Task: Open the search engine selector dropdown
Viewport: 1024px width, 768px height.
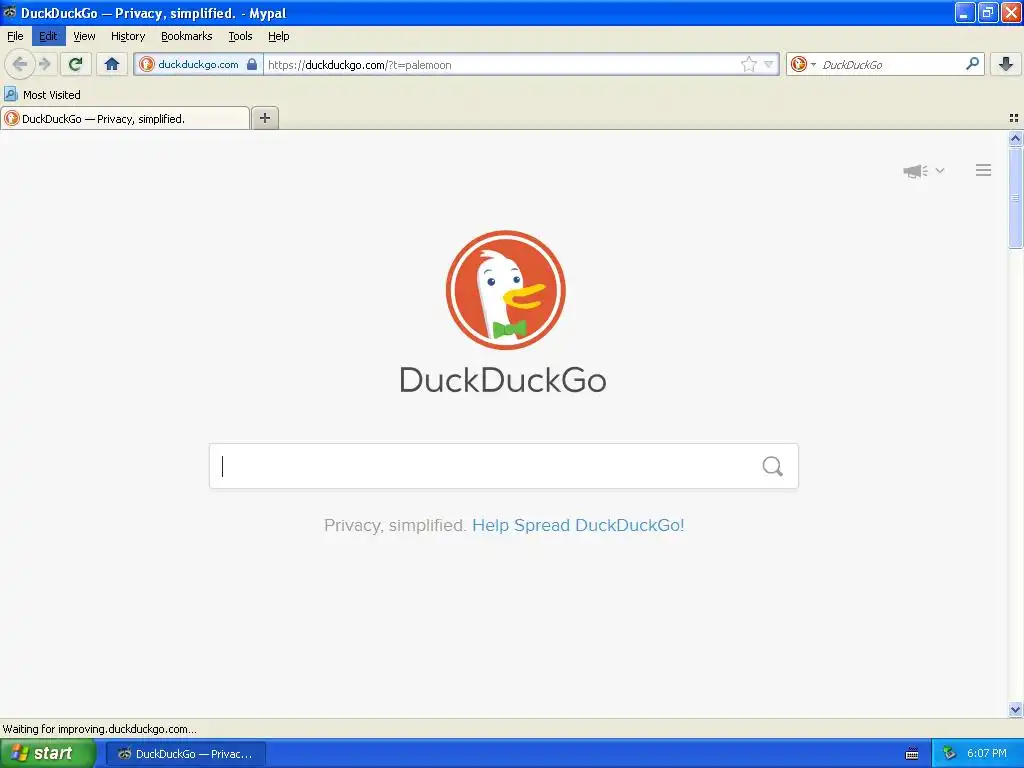Action: [803, 64]
